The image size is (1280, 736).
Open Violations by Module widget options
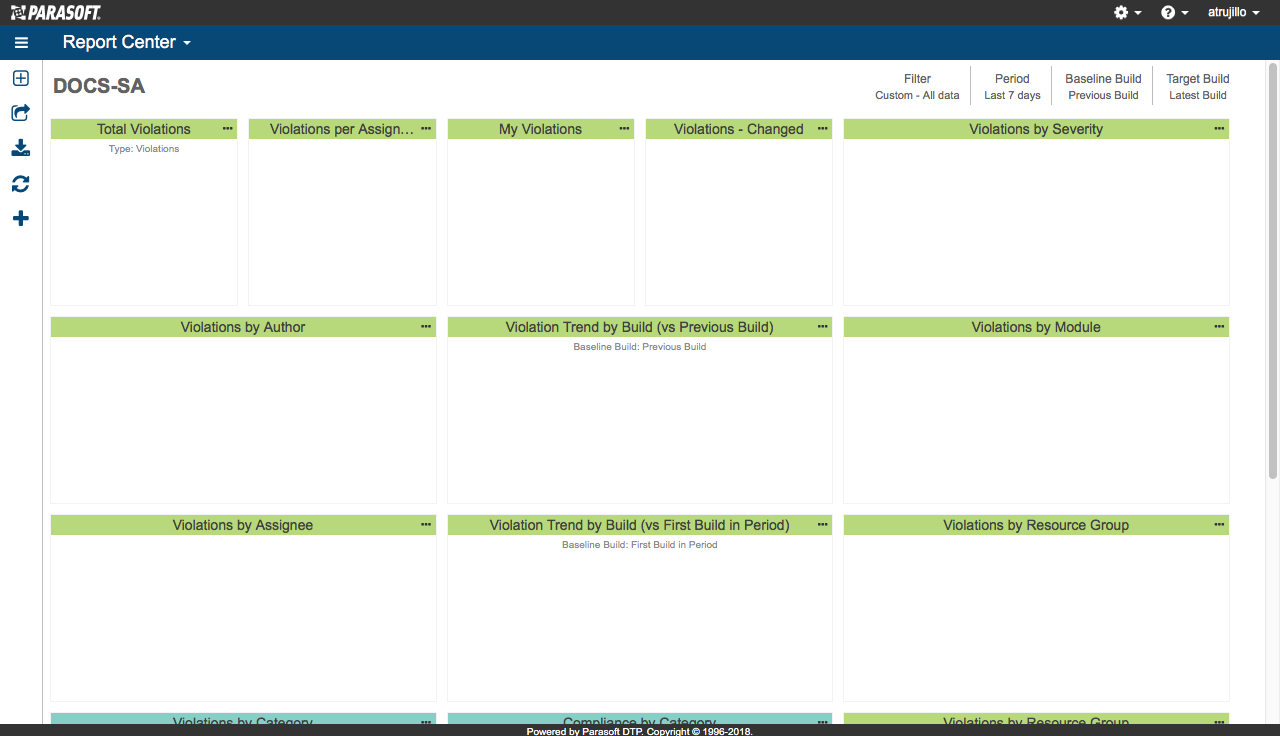tap(1219, 326)
